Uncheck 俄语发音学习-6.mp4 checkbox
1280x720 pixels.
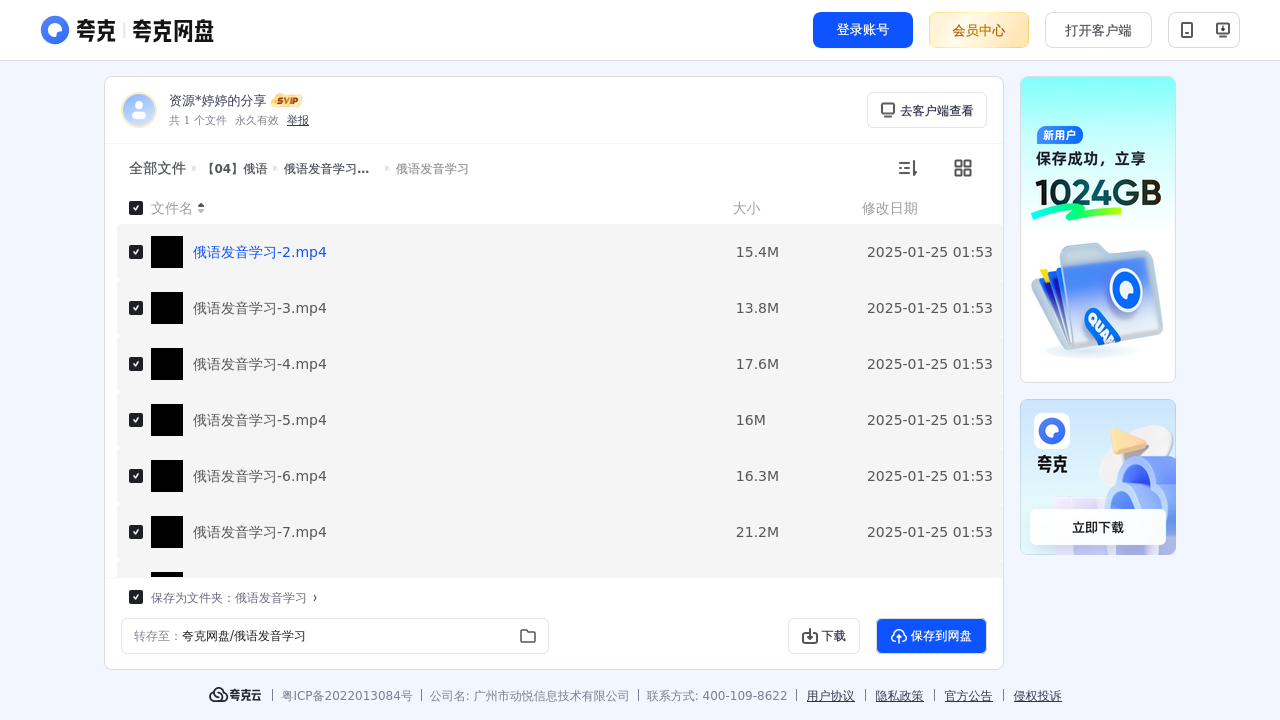tap(136, 476)
